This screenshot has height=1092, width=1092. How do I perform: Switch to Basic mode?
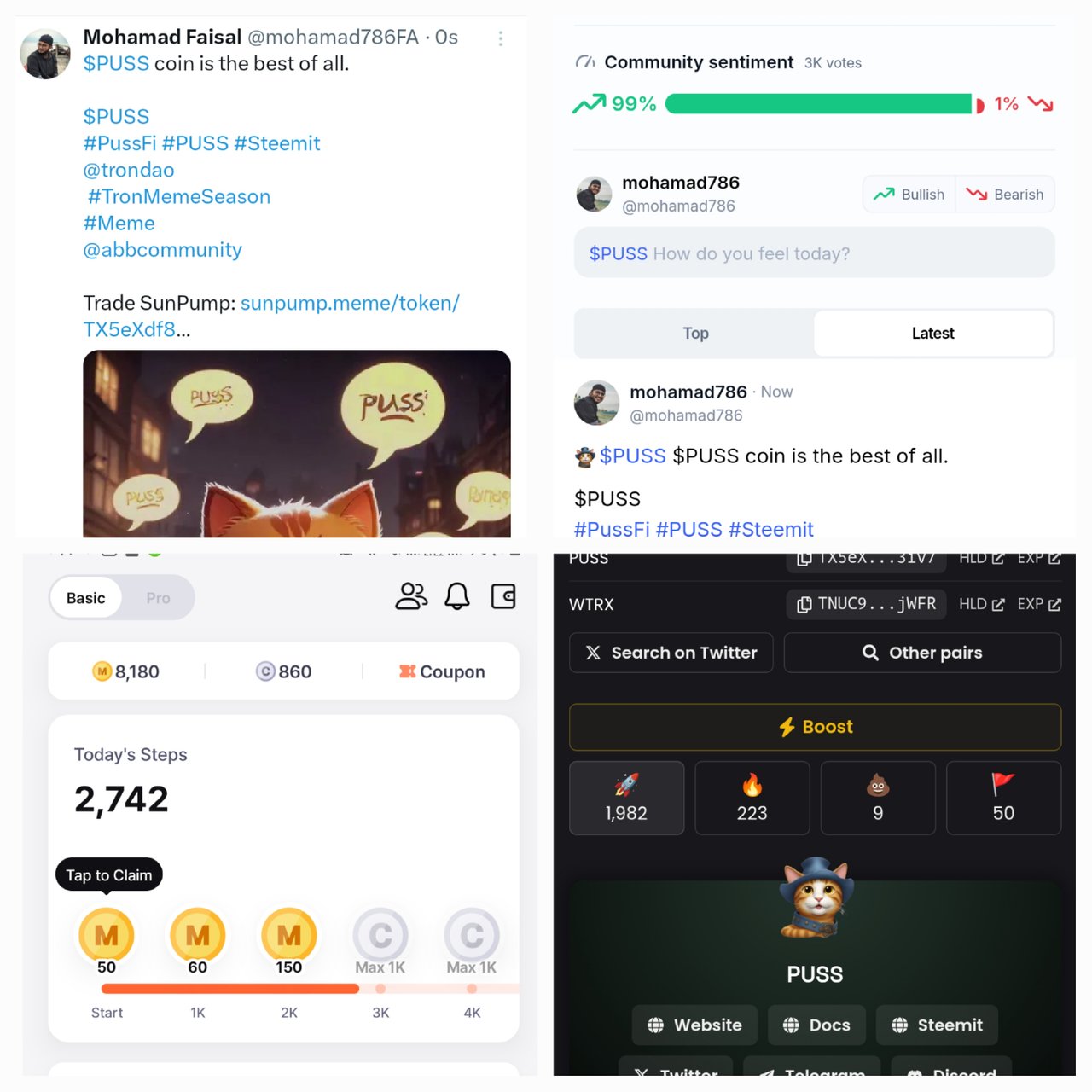pyautogui.click(x=86, y=598)
